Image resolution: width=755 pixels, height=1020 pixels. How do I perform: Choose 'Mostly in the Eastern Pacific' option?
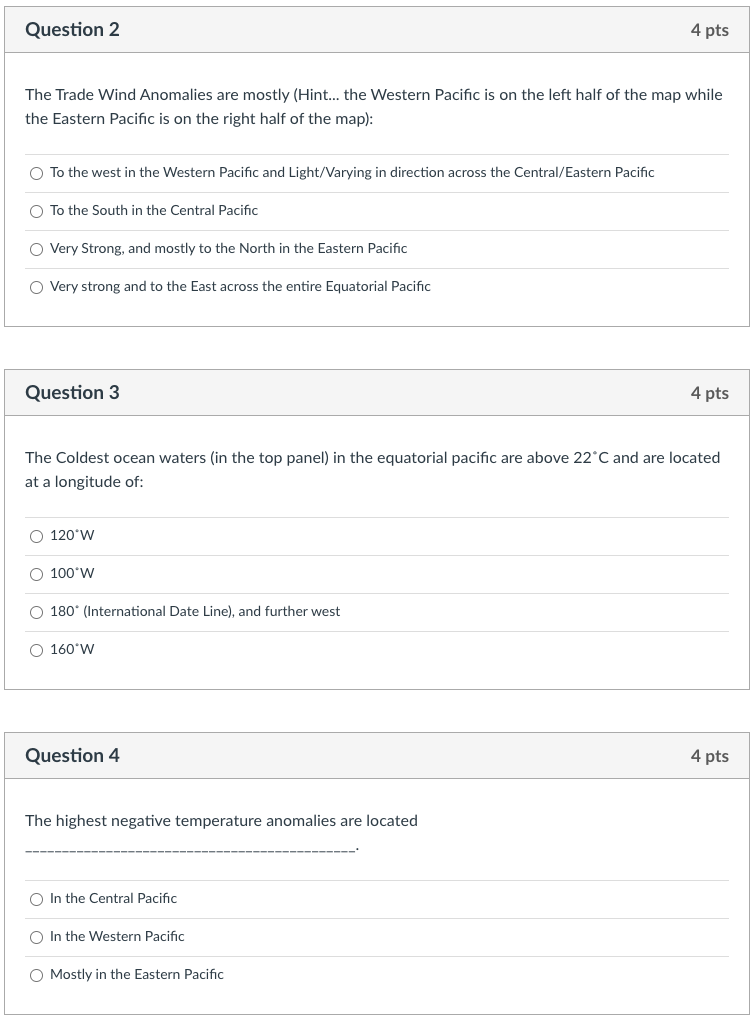point(36,975)
